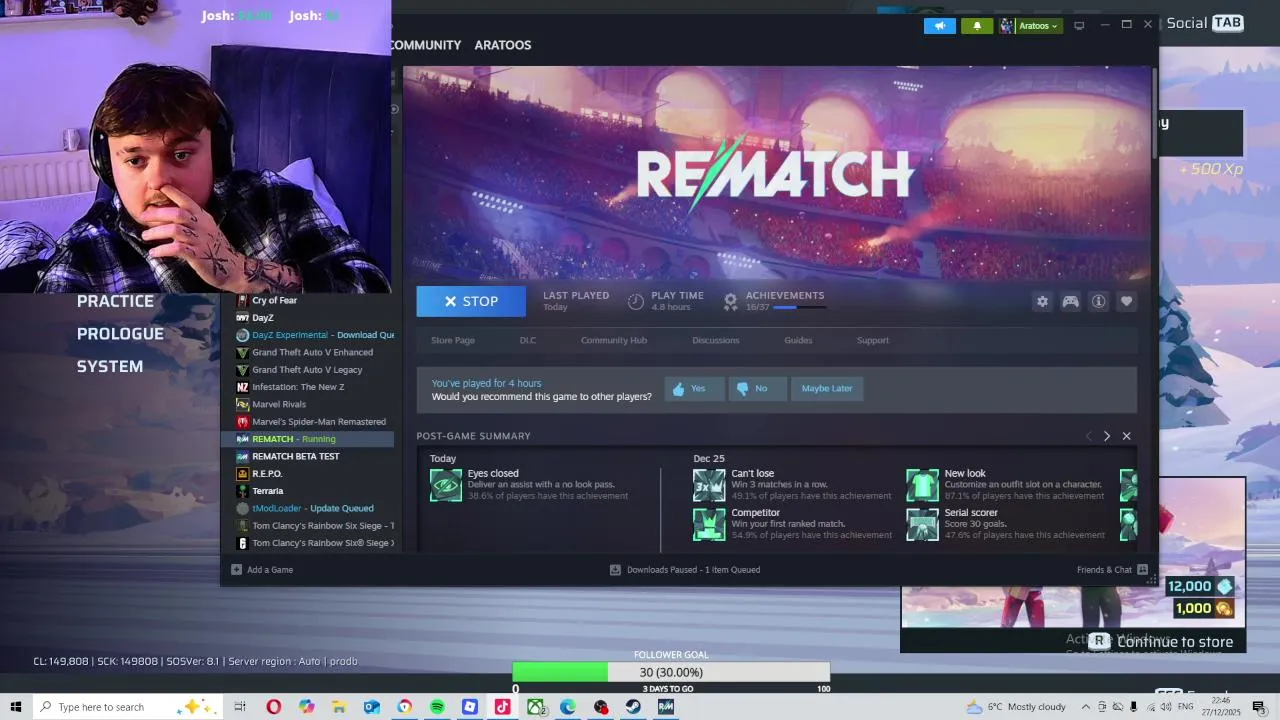The width and height of the screenshot is (1280, 720).
Task: Open REMATCH game settings gear
Action: click(1042, 301)
